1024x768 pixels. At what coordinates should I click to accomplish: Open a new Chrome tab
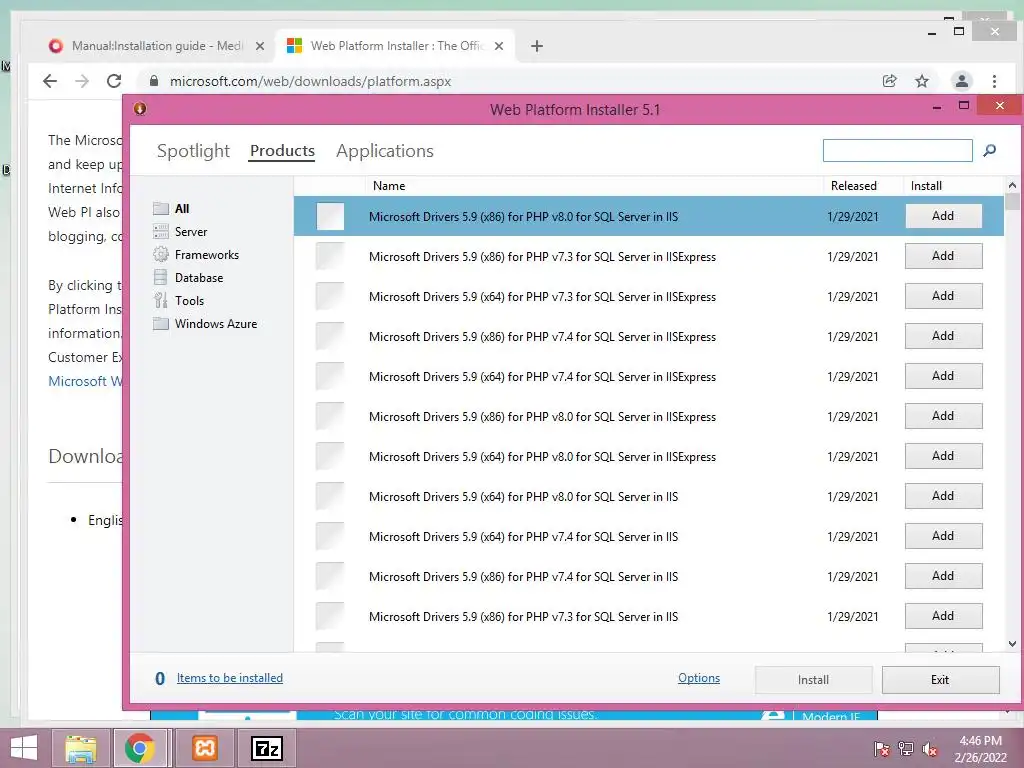pyautogui.click(x=537, y=46)
